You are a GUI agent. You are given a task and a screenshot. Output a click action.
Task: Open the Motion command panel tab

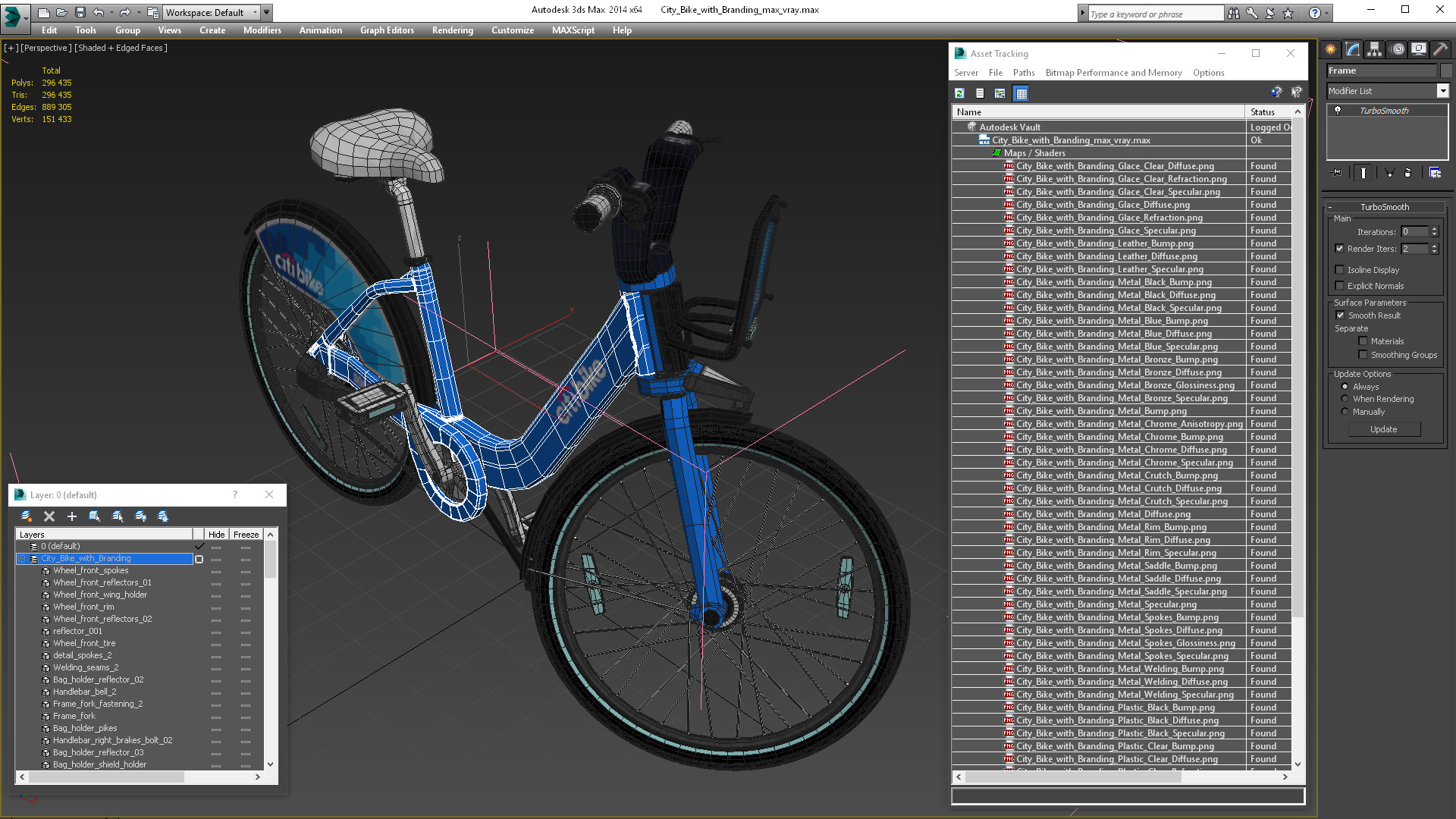tap(1398, 49)
